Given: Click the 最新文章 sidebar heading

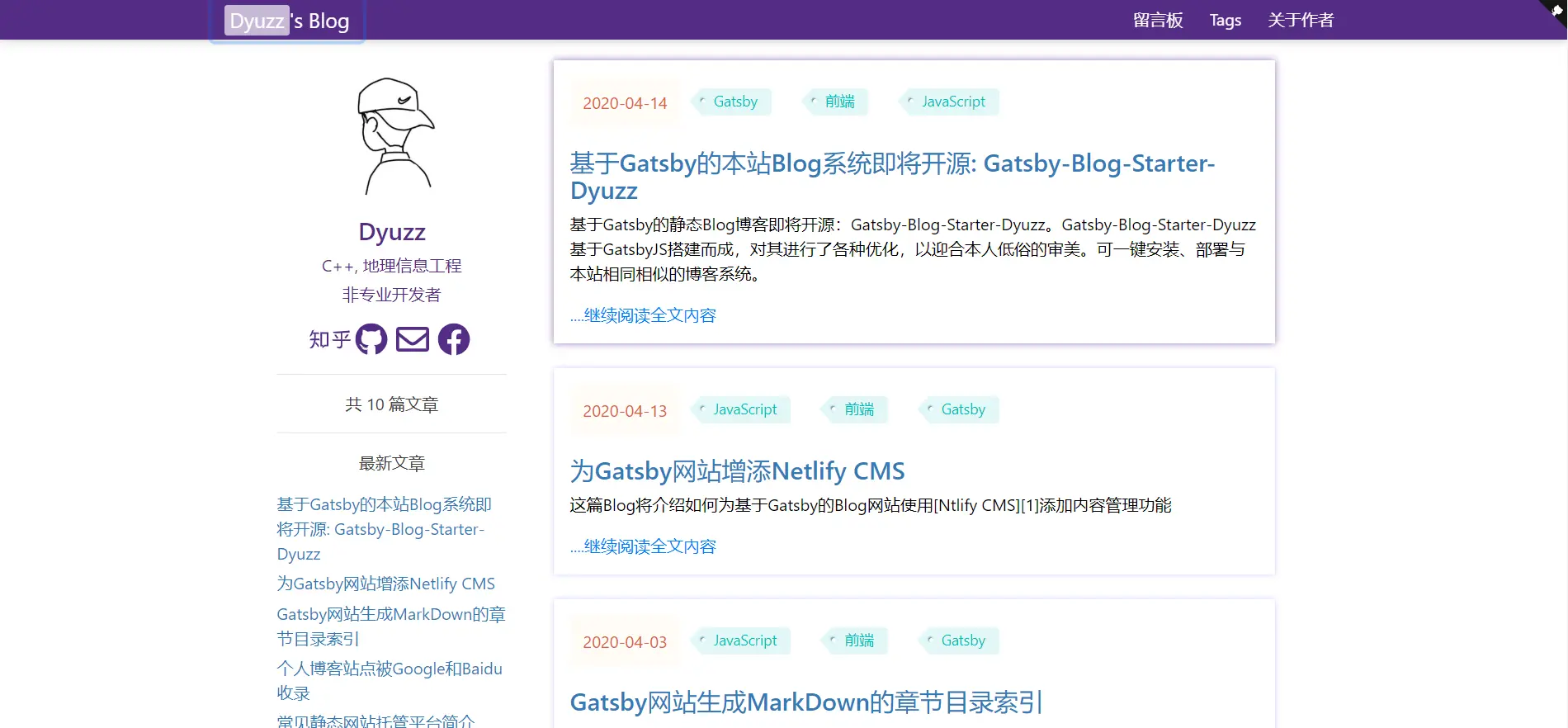Looking at the screenshot, I should tap(392, 463).
